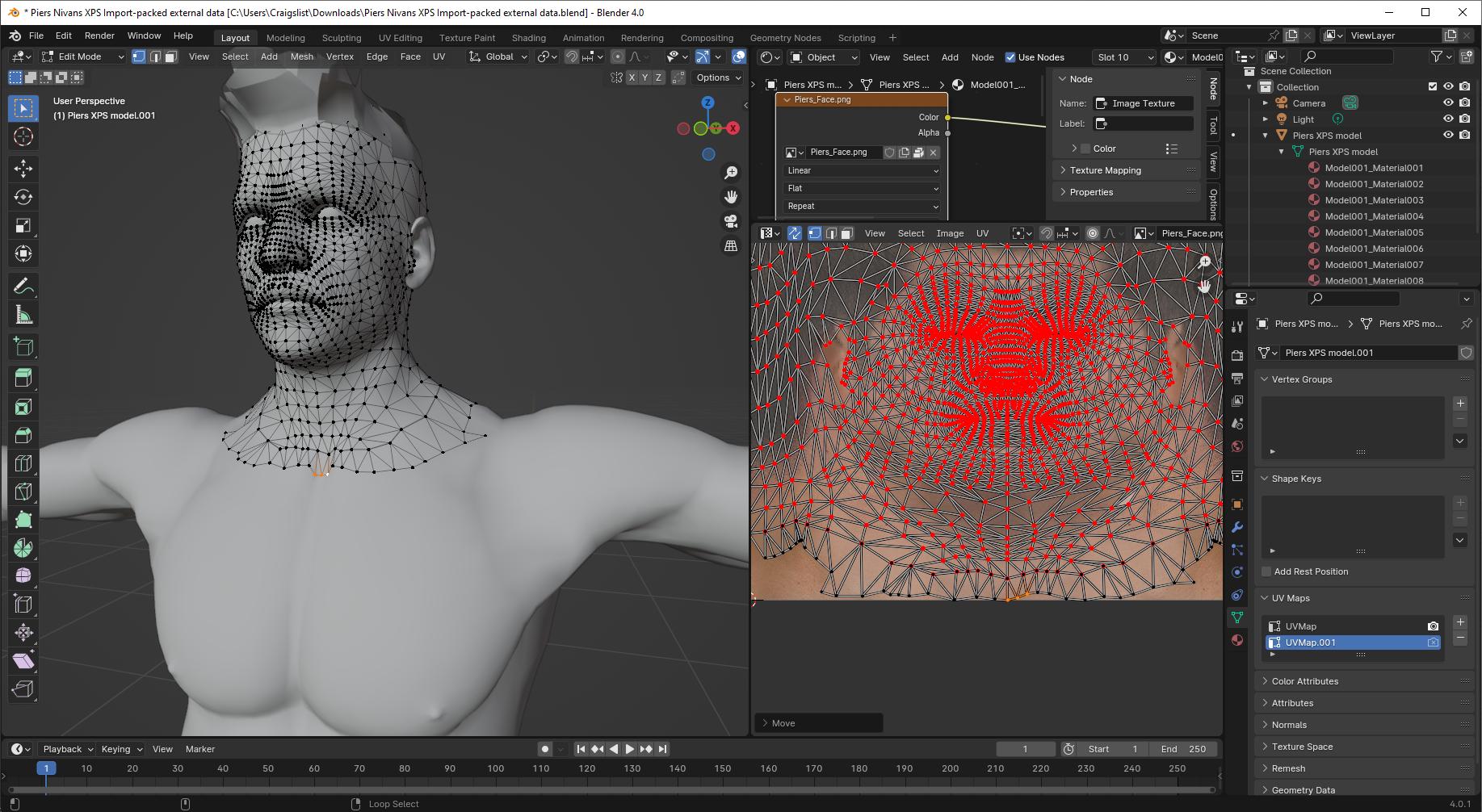Toggle Collection exclude checkbox in outliner
This screenshot has height=812, width=1482.
(1433, 87)
